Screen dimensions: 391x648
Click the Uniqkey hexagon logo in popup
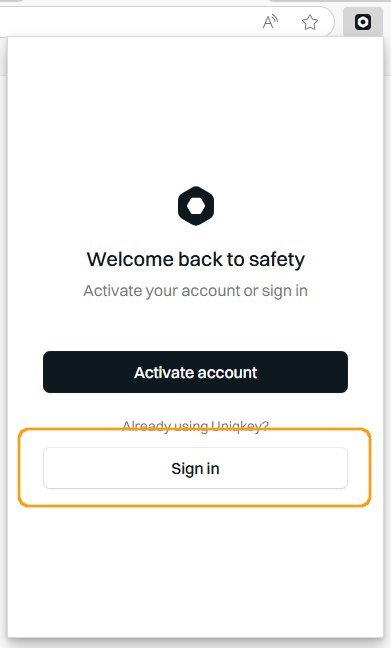pos(196,206)
